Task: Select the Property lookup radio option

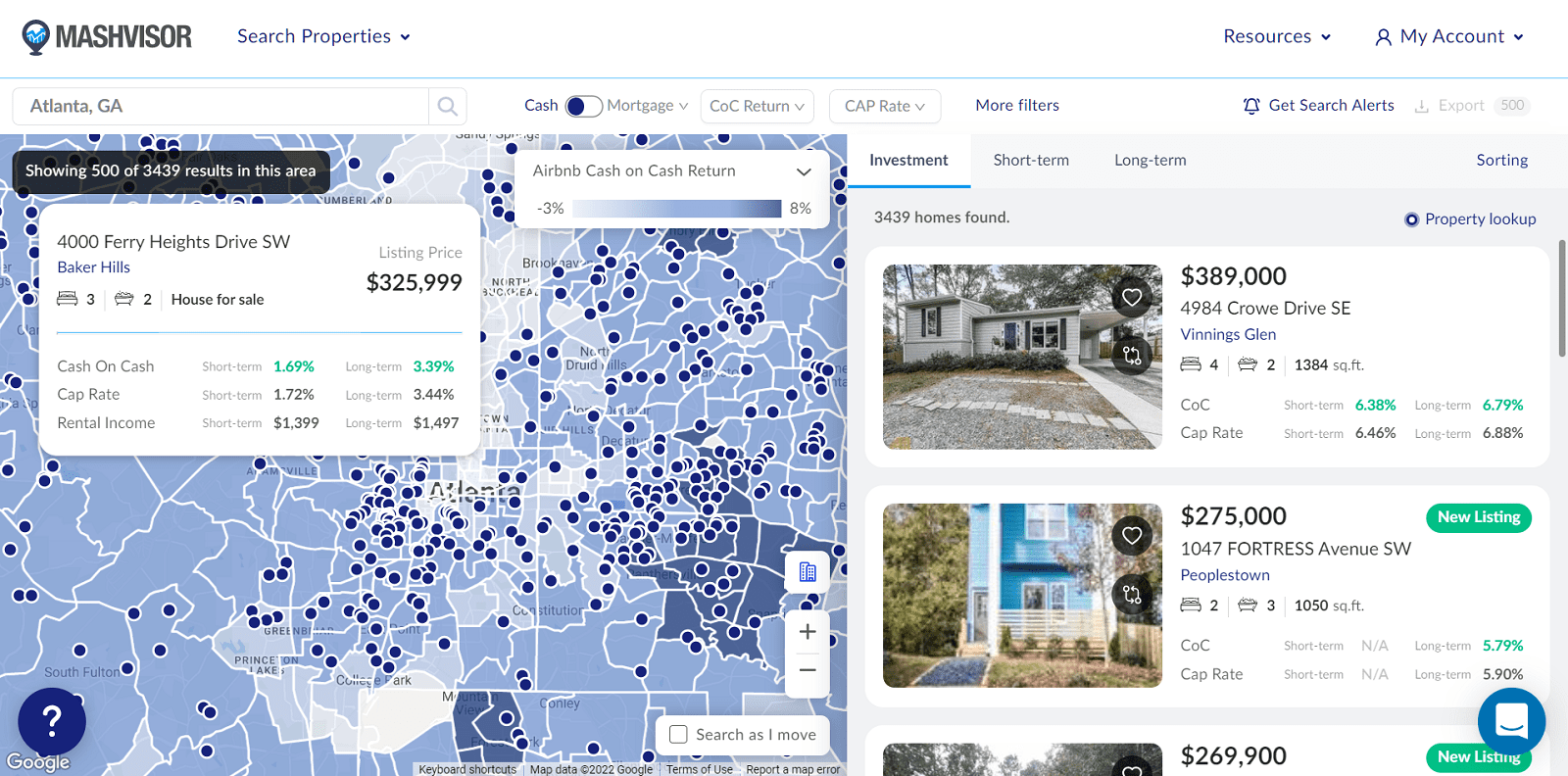Action: point(1412,219)
